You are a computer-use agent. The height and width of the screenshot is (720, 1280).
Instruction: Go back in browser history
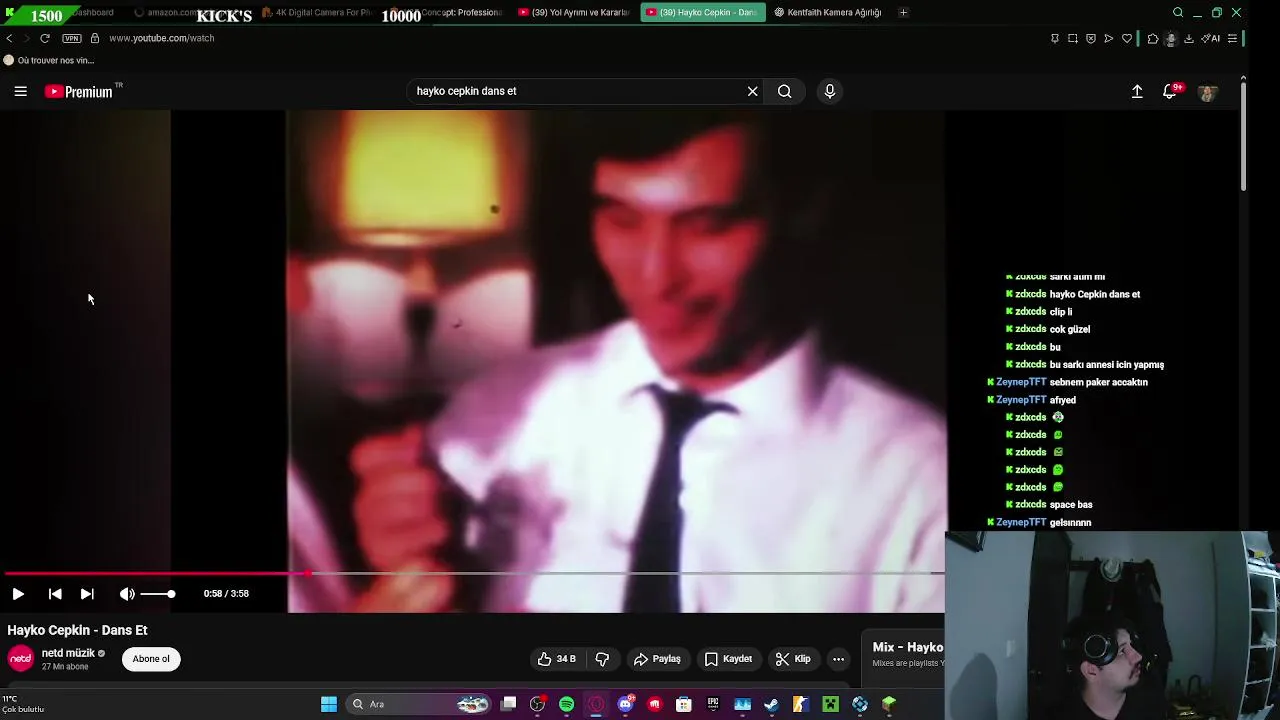tap(9, 38)
